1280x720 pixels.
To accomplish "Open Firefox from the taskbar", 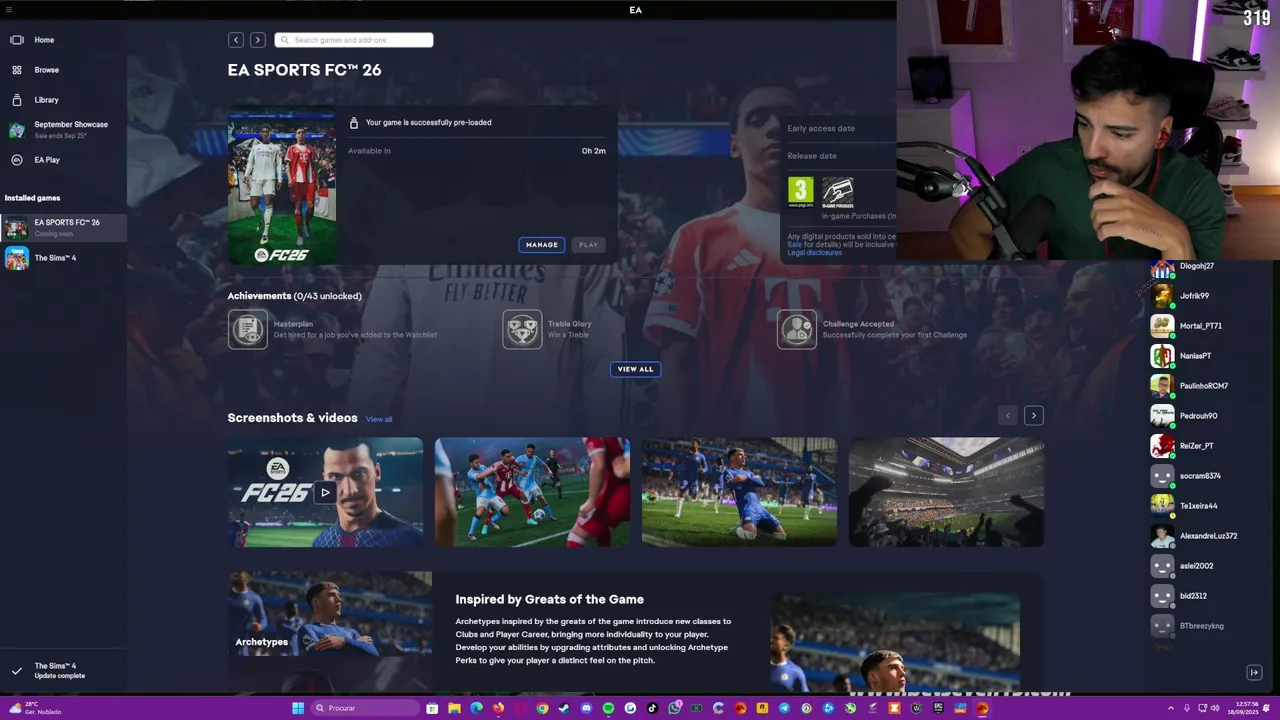I will (x=498, y=708).
